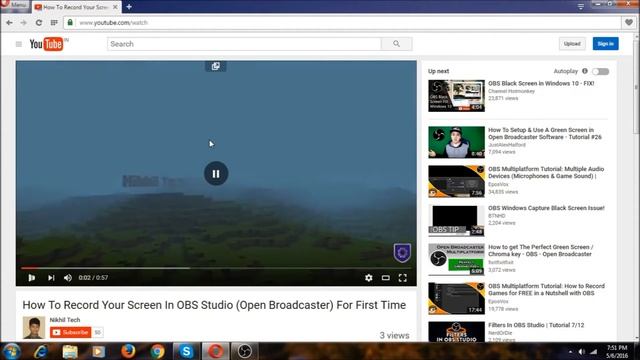Go forward in browser history
The height and width of the screenshot is (360, 640).
pos(24,23)
